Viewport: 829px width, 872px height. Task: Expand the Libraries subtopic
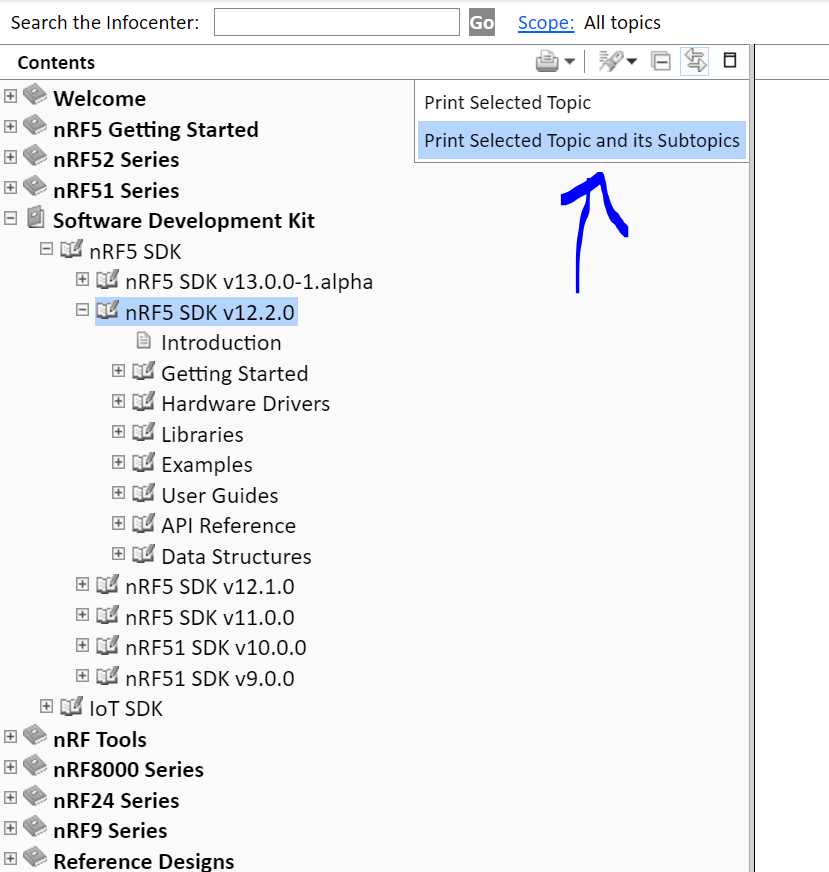tap(118, 432)
